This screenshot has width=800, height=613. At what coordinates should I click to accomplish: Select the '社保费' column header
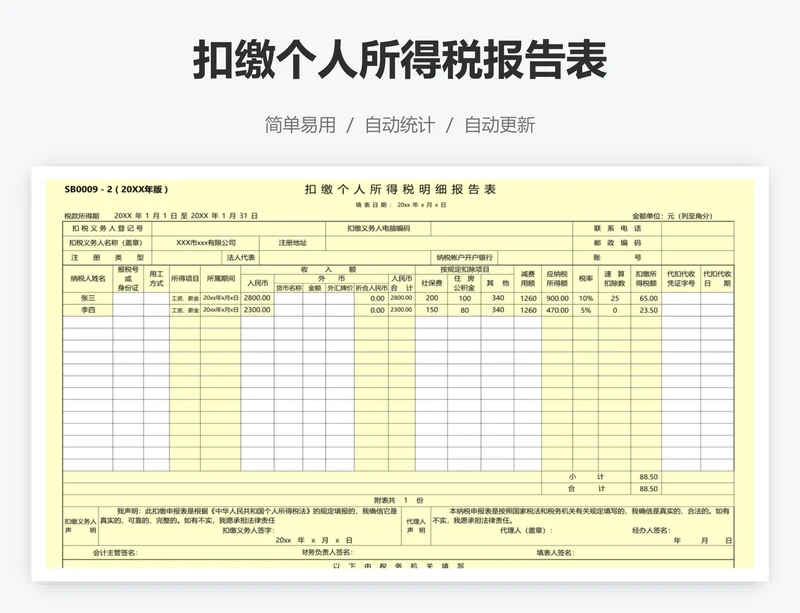(431, 283)
